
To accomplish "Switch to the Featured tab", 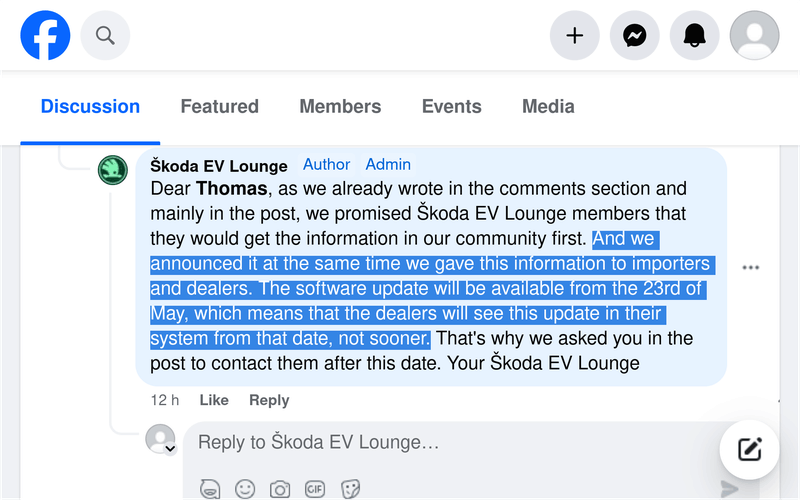I will pyautogui.click(x=219, y=106).
